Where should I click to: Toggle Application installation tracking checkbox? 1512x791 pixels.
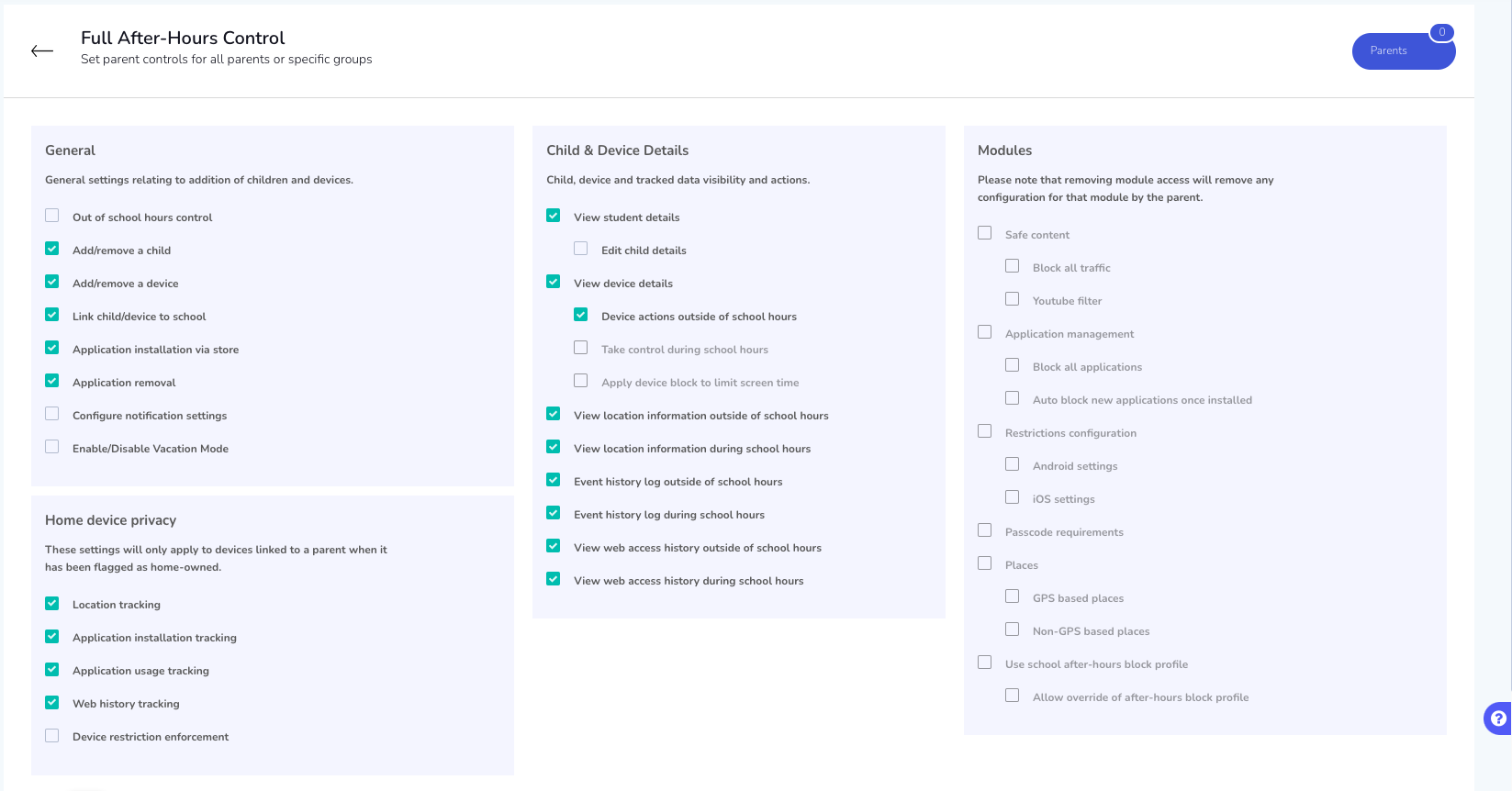52,636
